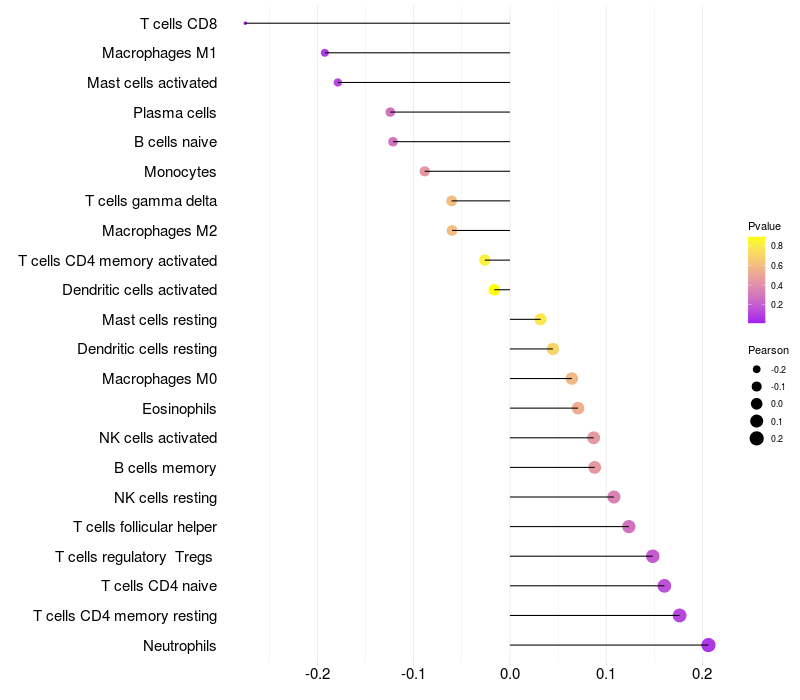Click the Pearson 0.2 legend circle
Image resolution: width=800 pixels, height=700 pixels.
pyautogui.click(x=756, y=438)
